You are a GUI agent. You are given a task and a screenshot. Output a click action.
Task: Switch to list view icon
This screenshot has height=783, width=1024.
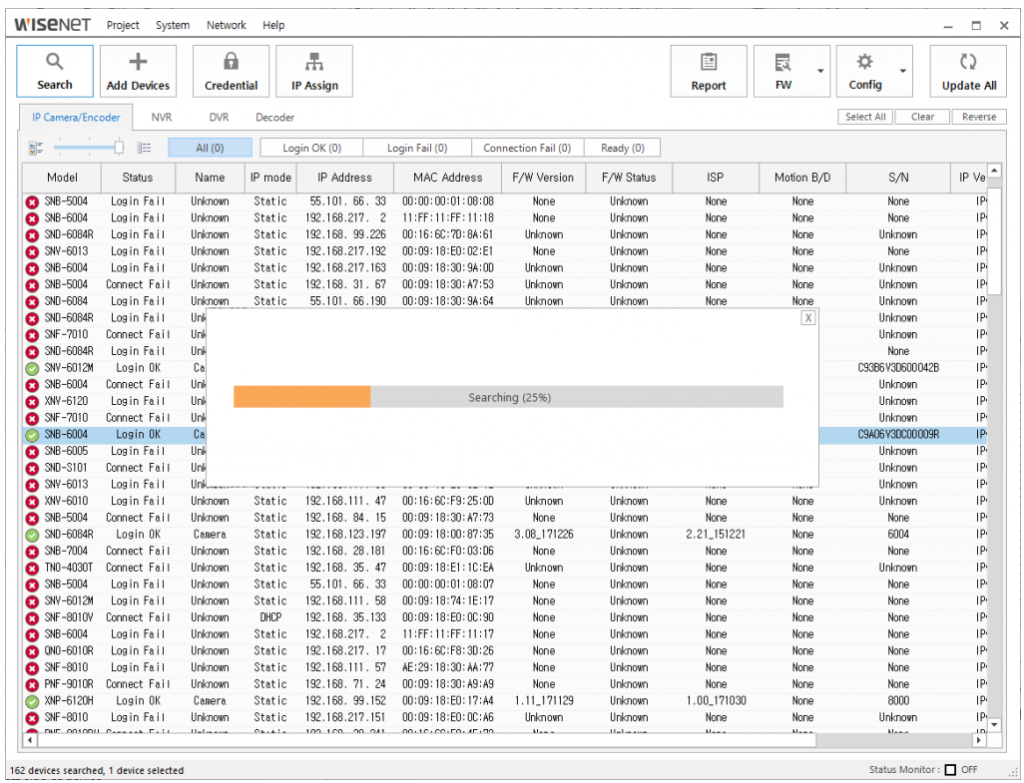(x=144, y=148)
